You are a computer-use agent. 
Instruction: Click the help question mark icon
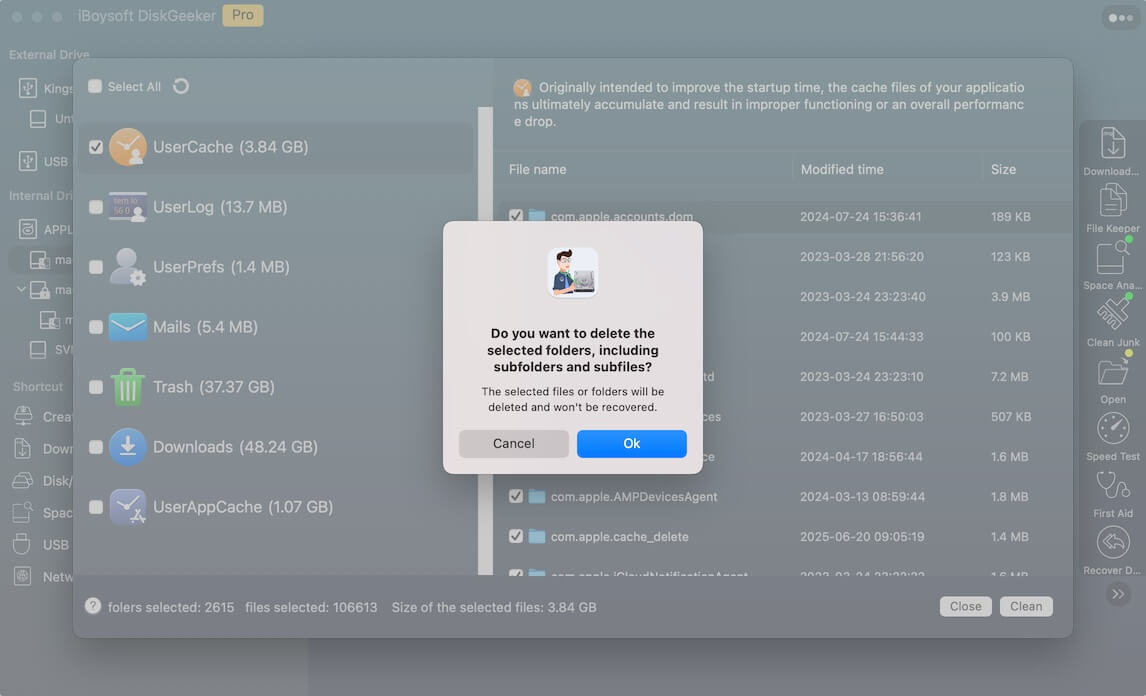93,606
